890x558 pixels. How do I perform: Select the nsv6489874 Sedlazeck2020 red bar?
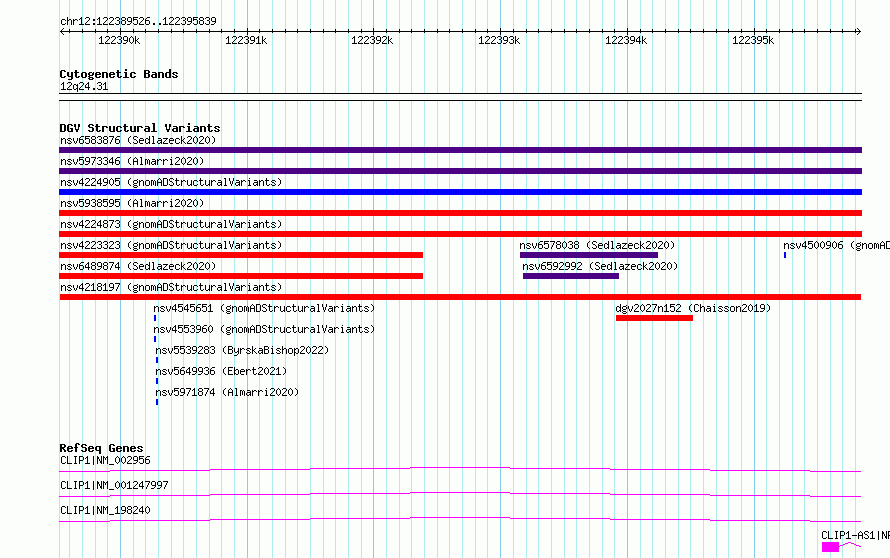click(x=241, y=276)
